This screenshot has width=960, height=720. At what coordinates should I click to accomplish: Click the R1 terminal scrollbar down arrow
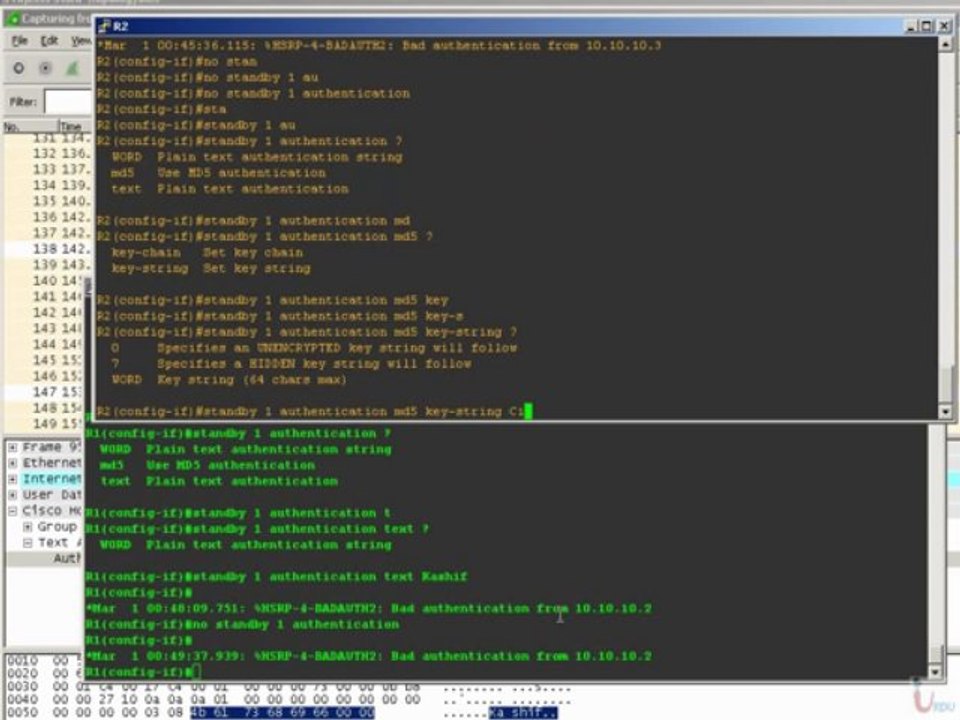pos(935,672)
